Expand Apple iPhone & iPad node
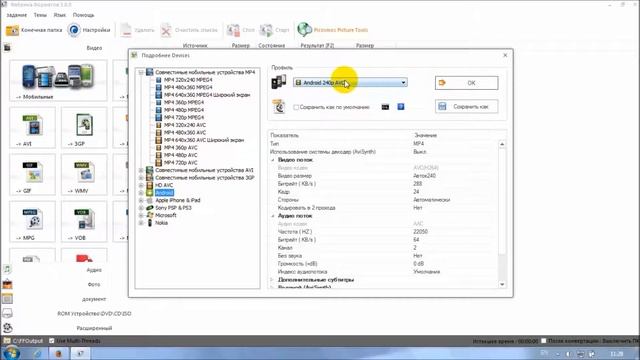This screenshot has height=360, width=640. 141,200
